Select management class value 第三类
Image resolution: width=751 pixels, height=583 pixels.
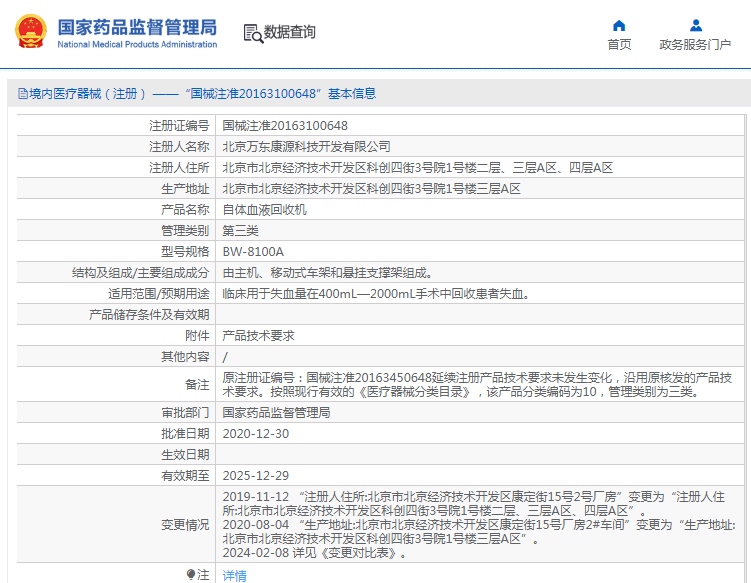pyautogui.click(x=240, y=231)
